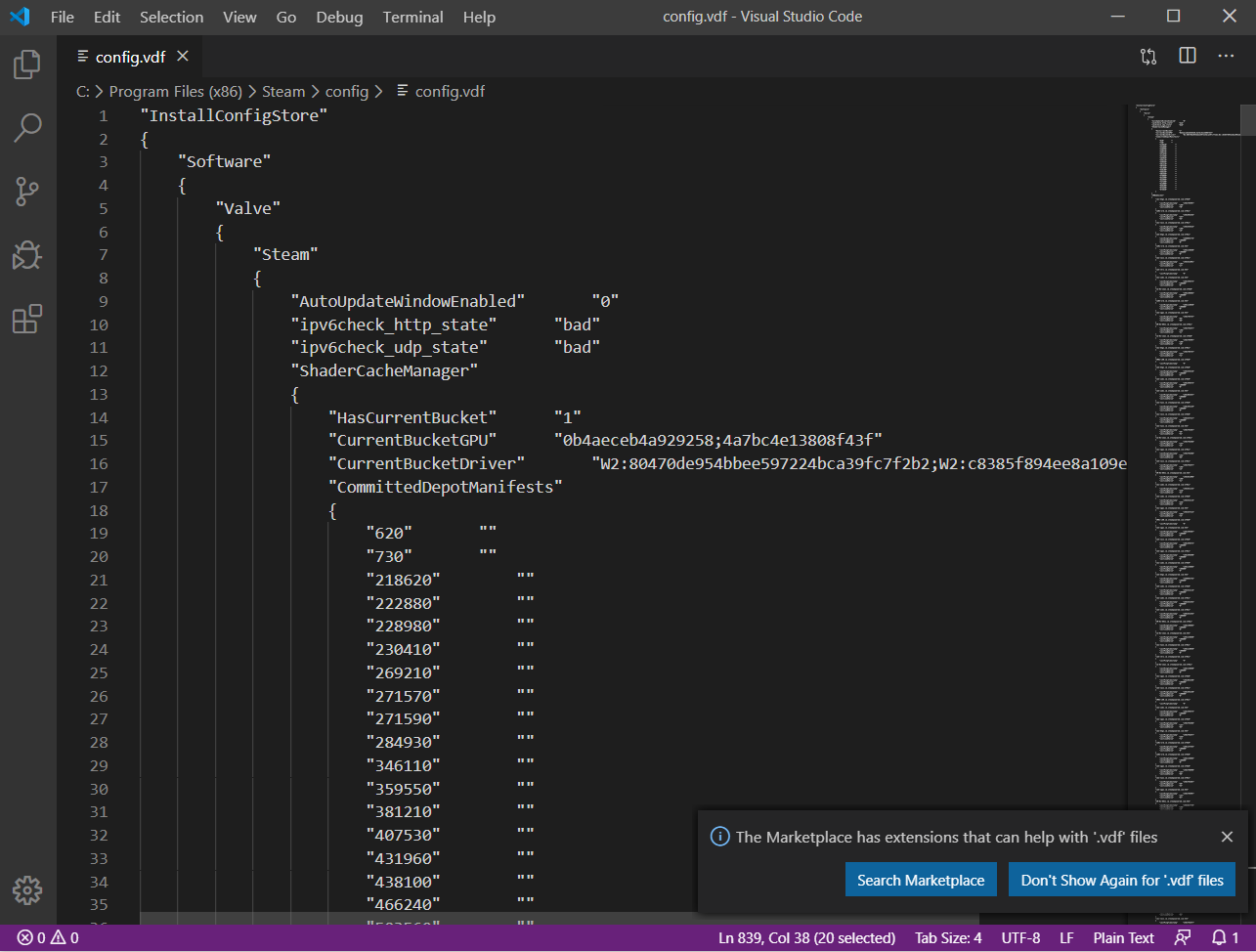Click the "ipv6check_http_state" key
Image resolution: width=1256 pixels, height=952 pixels.
[394, 325]
